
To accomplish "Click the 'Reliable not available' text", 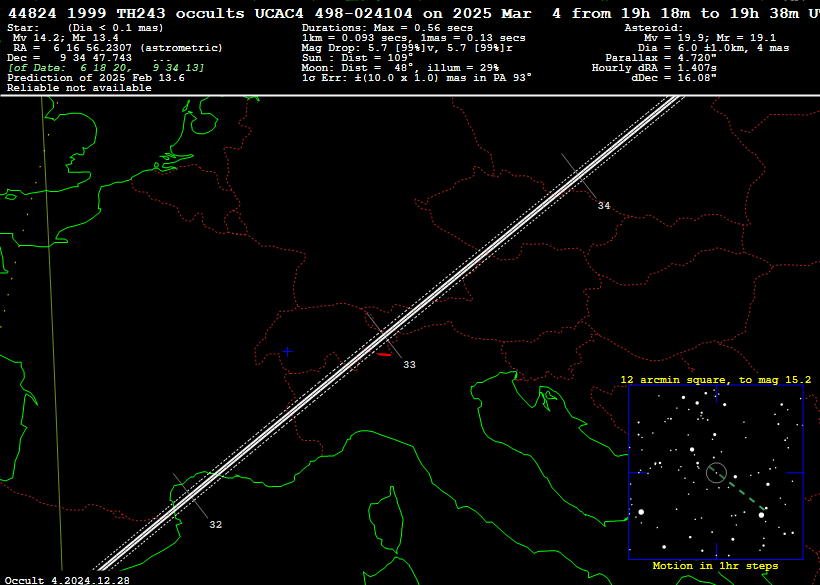I will 79,88.
